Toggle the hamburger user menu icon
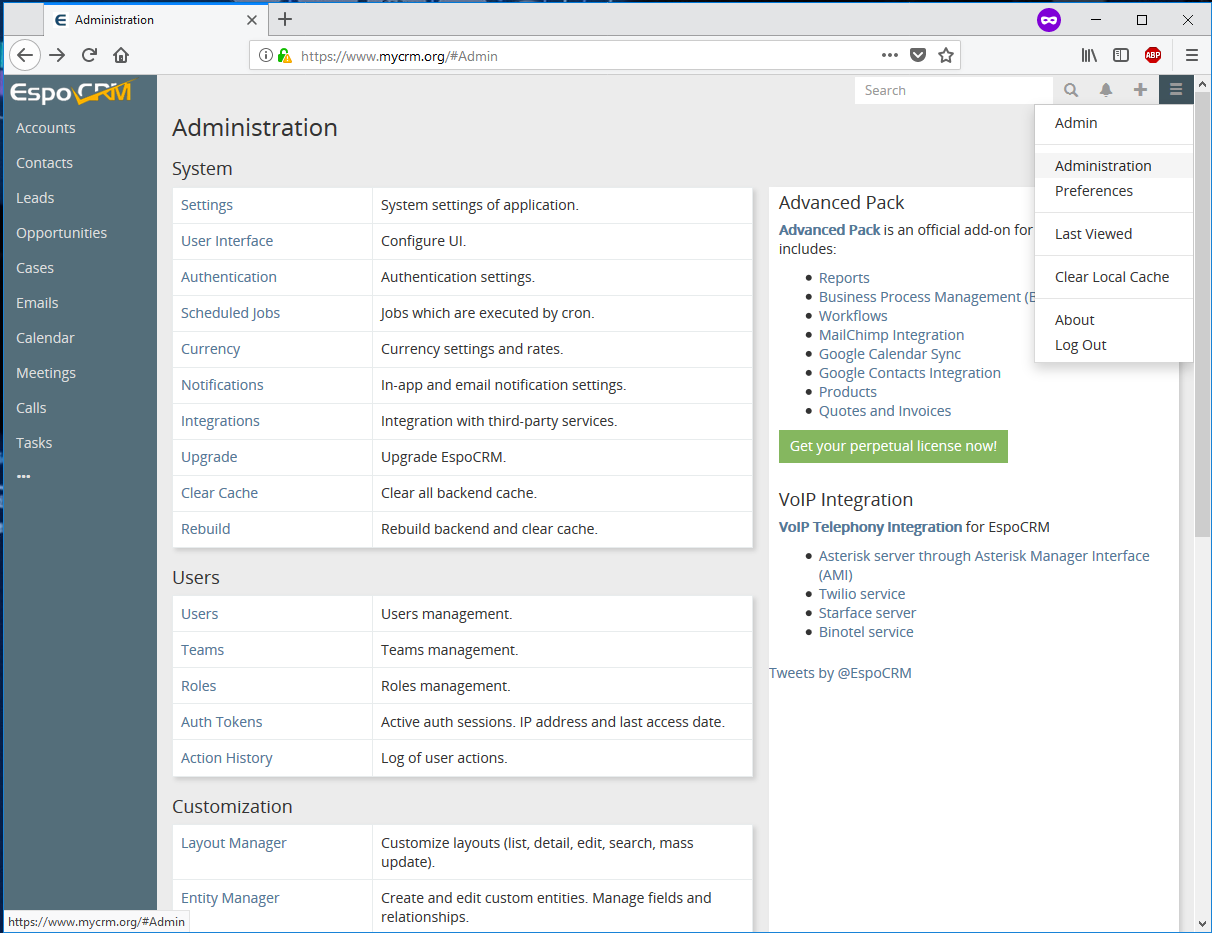 tap(1176, 90)
